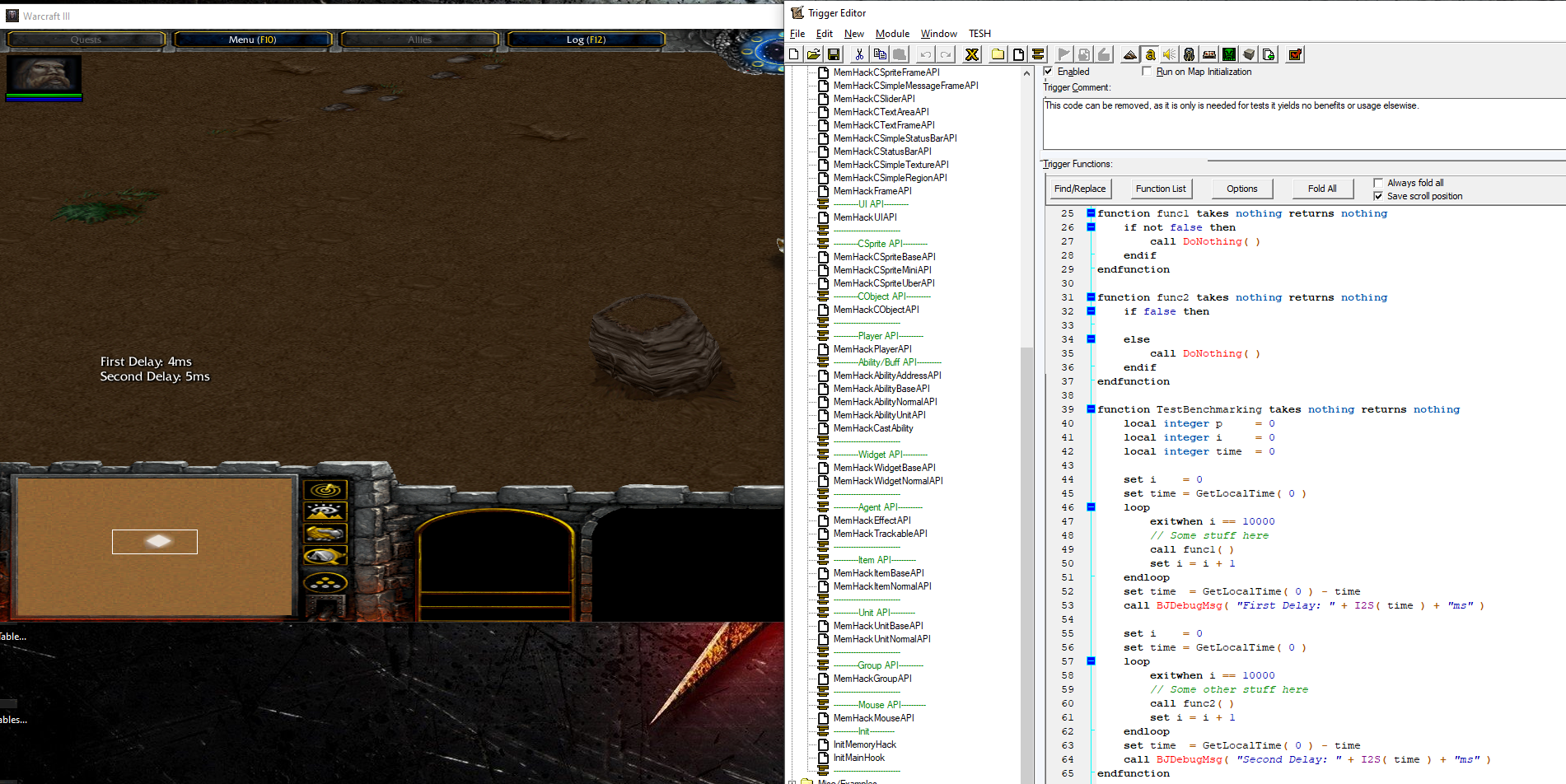Open the Module menu
The height and width of the screenshot is (784, 1566).
point(892,34)
